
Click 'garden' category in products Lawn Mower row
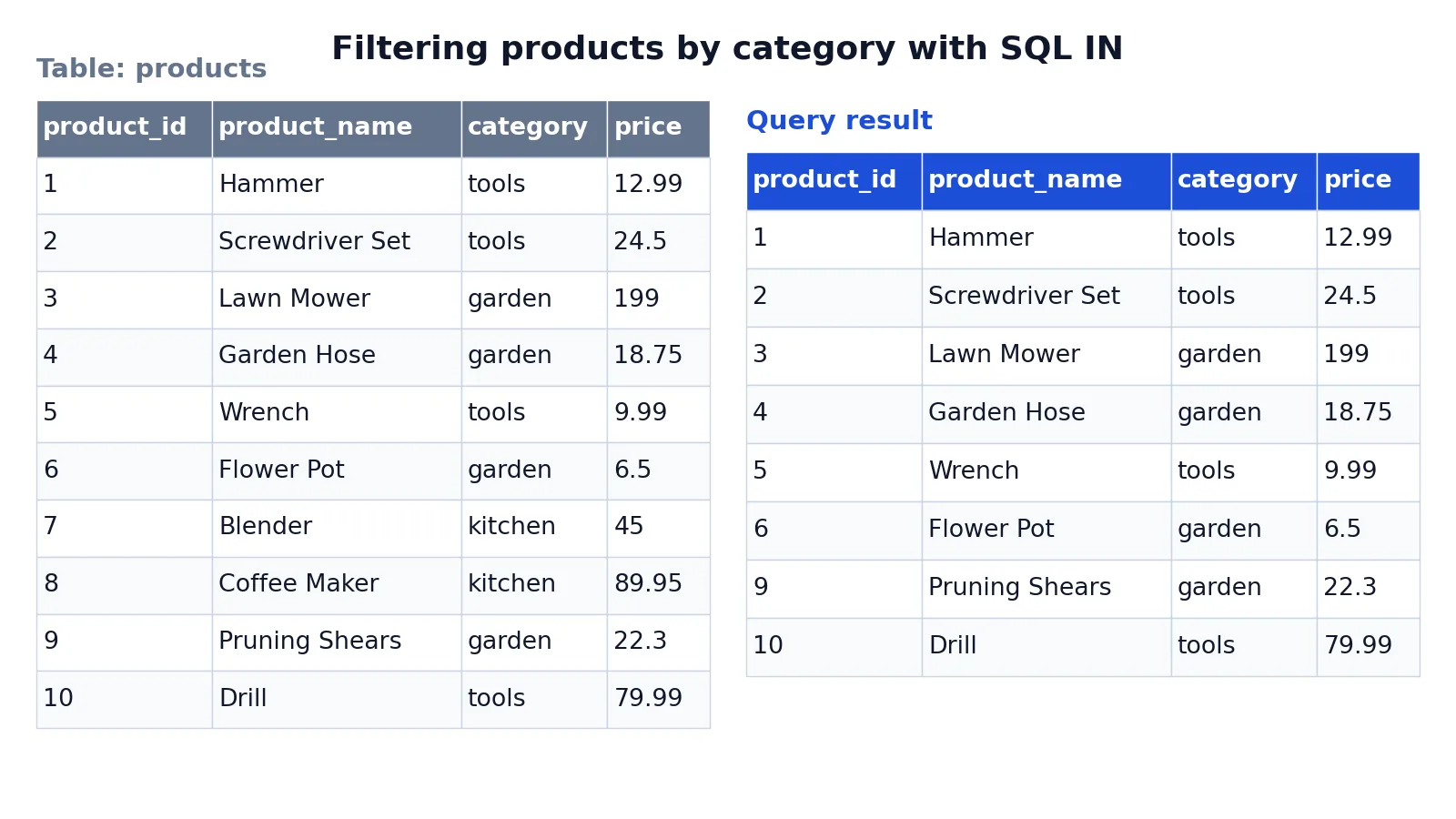[x=534, y=300]
